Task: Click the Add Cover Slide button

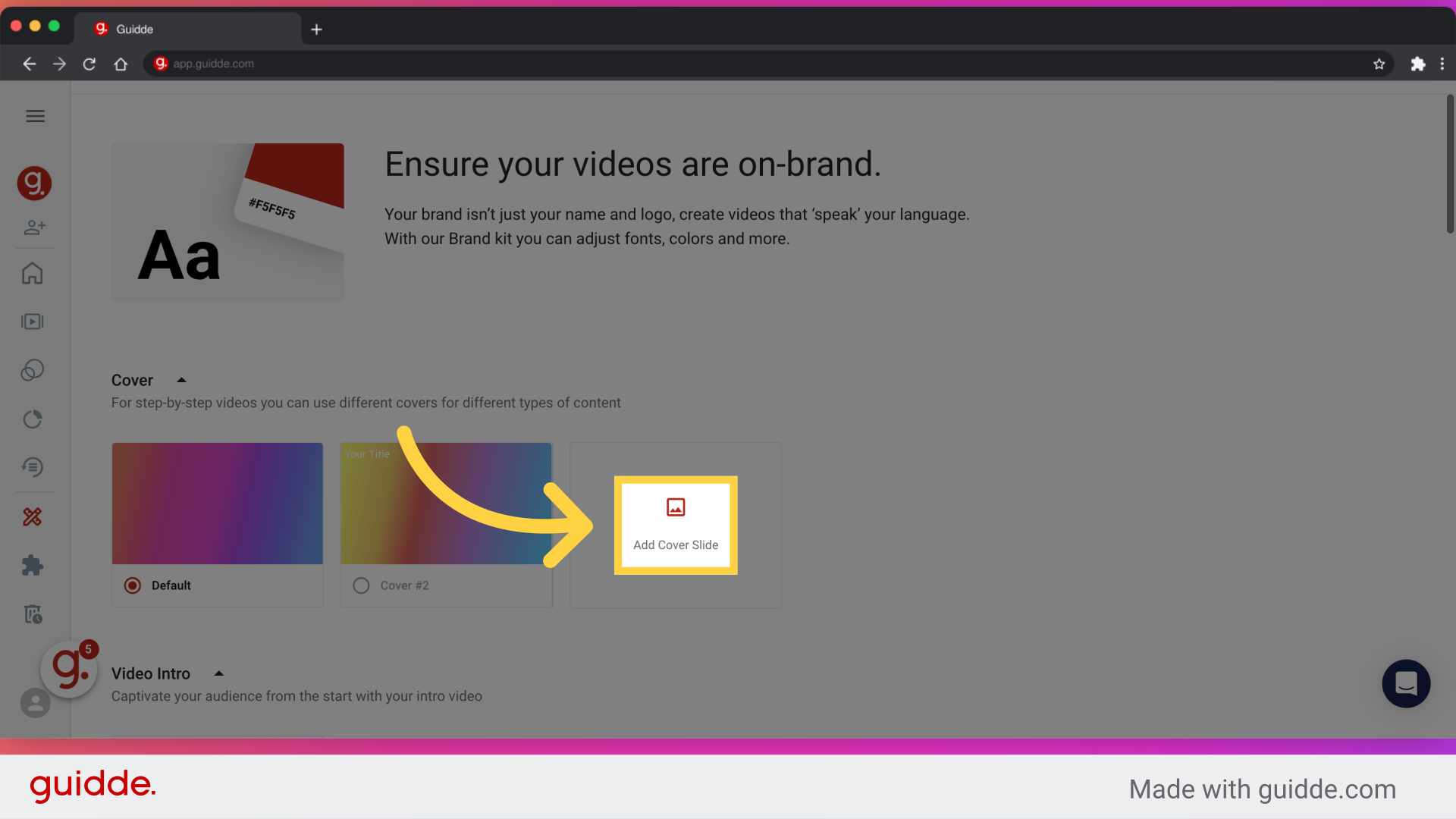Action: 675,525
